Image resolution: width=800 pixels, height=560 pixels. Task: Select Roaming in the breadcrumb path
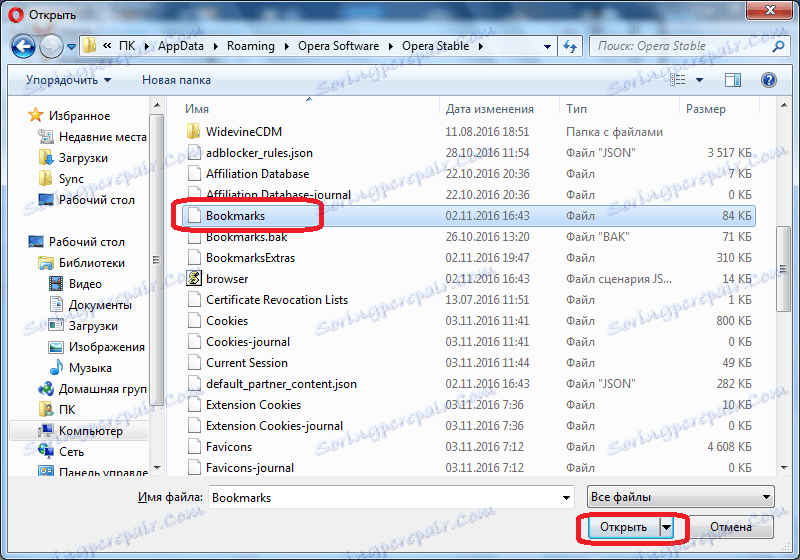click(251, 46)
